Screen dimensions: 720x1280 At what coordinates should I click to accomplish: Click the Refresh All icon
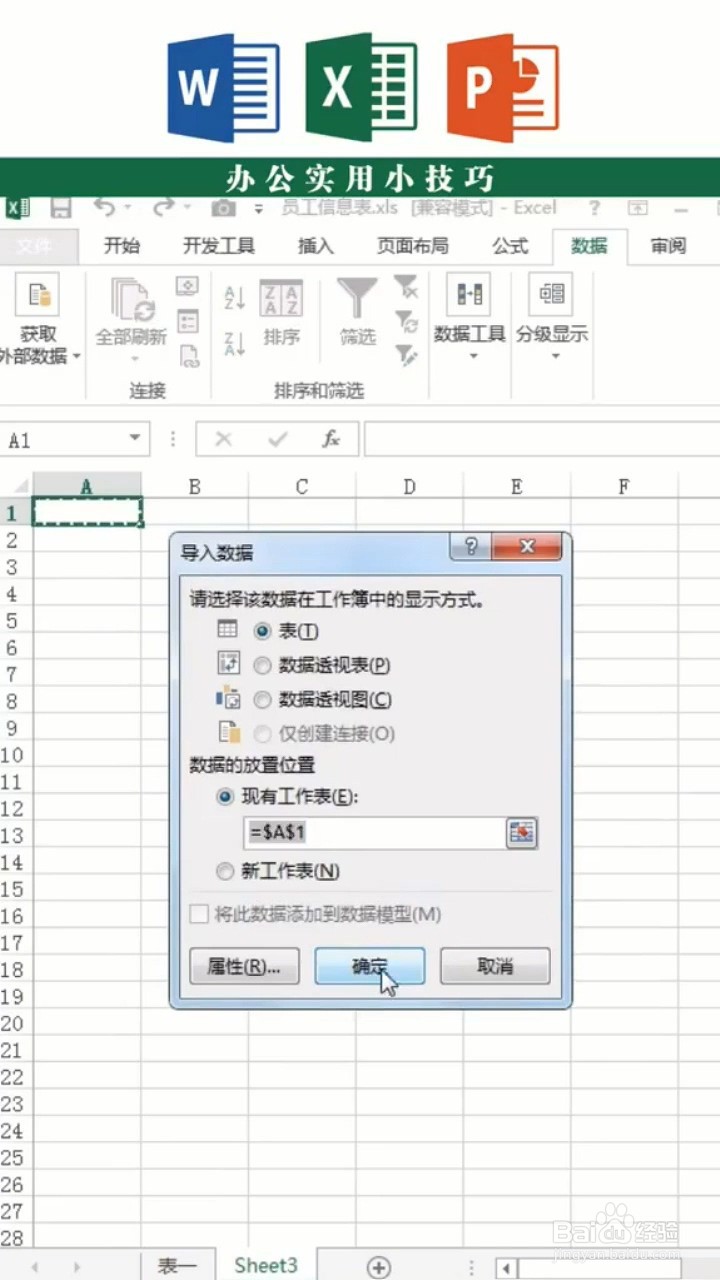tap(132, 298)
